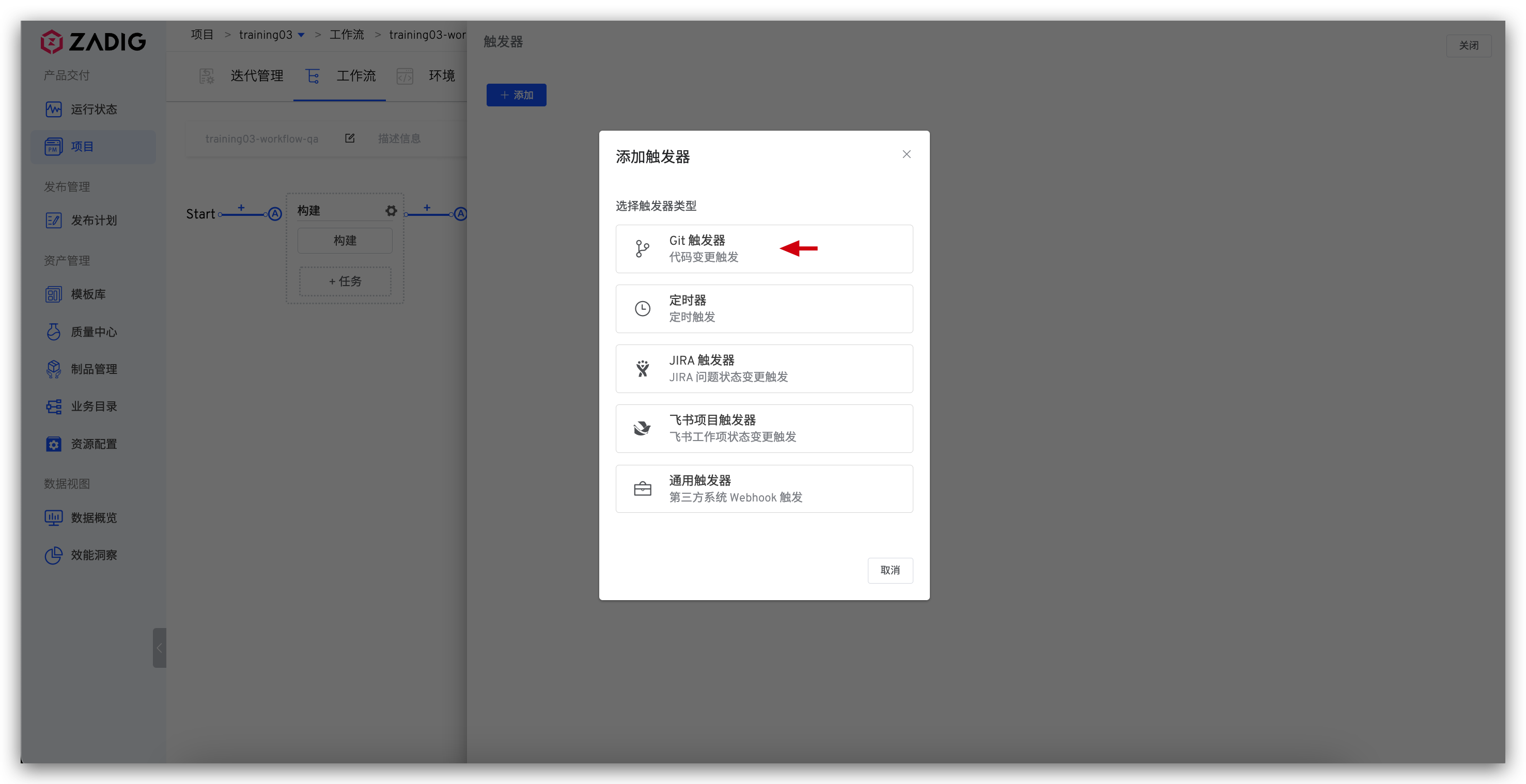The image size is (1526, 784).
Task: Click the A node after 构建 stage
Action: (x=461, y=214)
